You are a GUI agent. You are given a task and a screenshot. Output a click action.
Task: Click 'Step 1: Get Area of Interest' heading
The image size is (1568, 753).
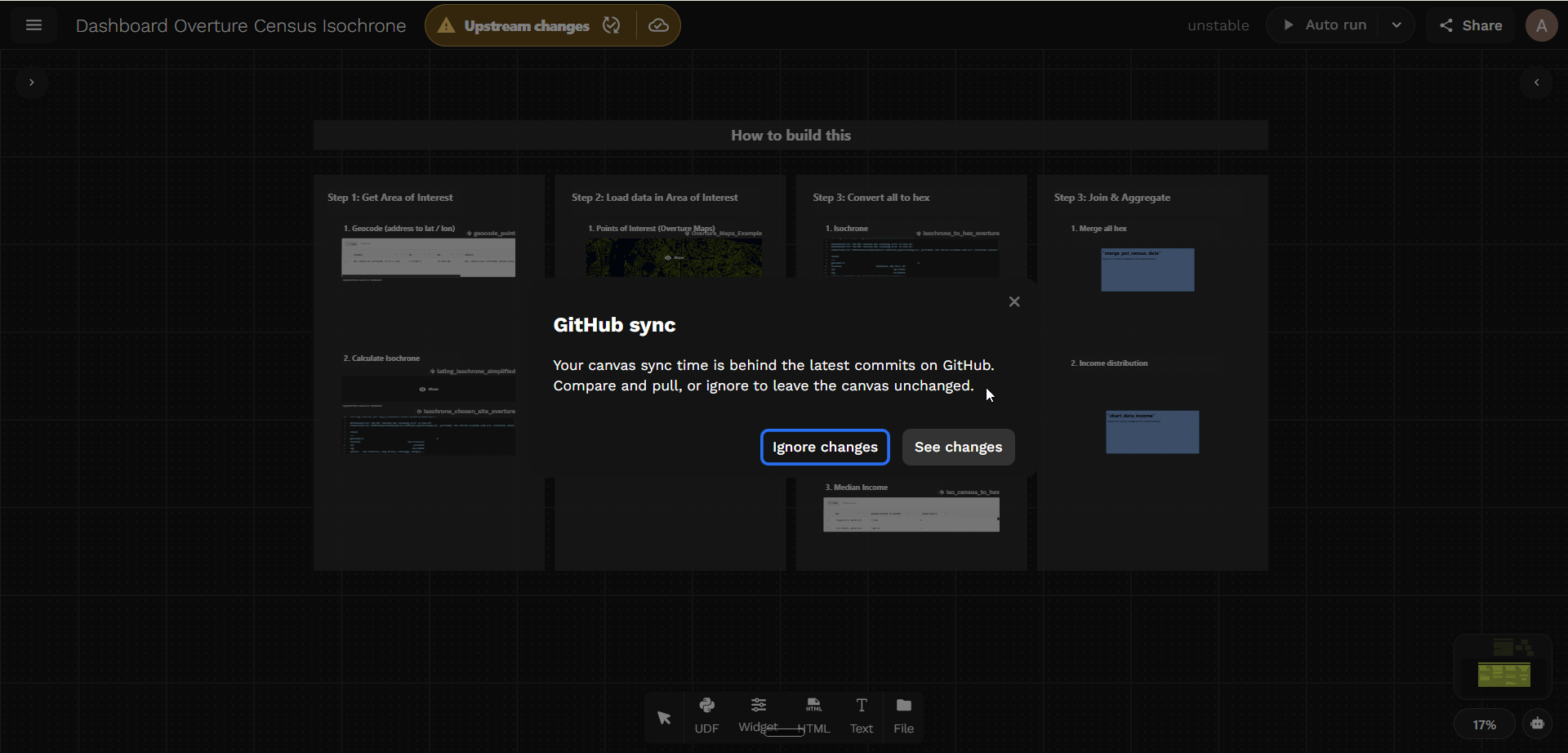coord(390,198)
